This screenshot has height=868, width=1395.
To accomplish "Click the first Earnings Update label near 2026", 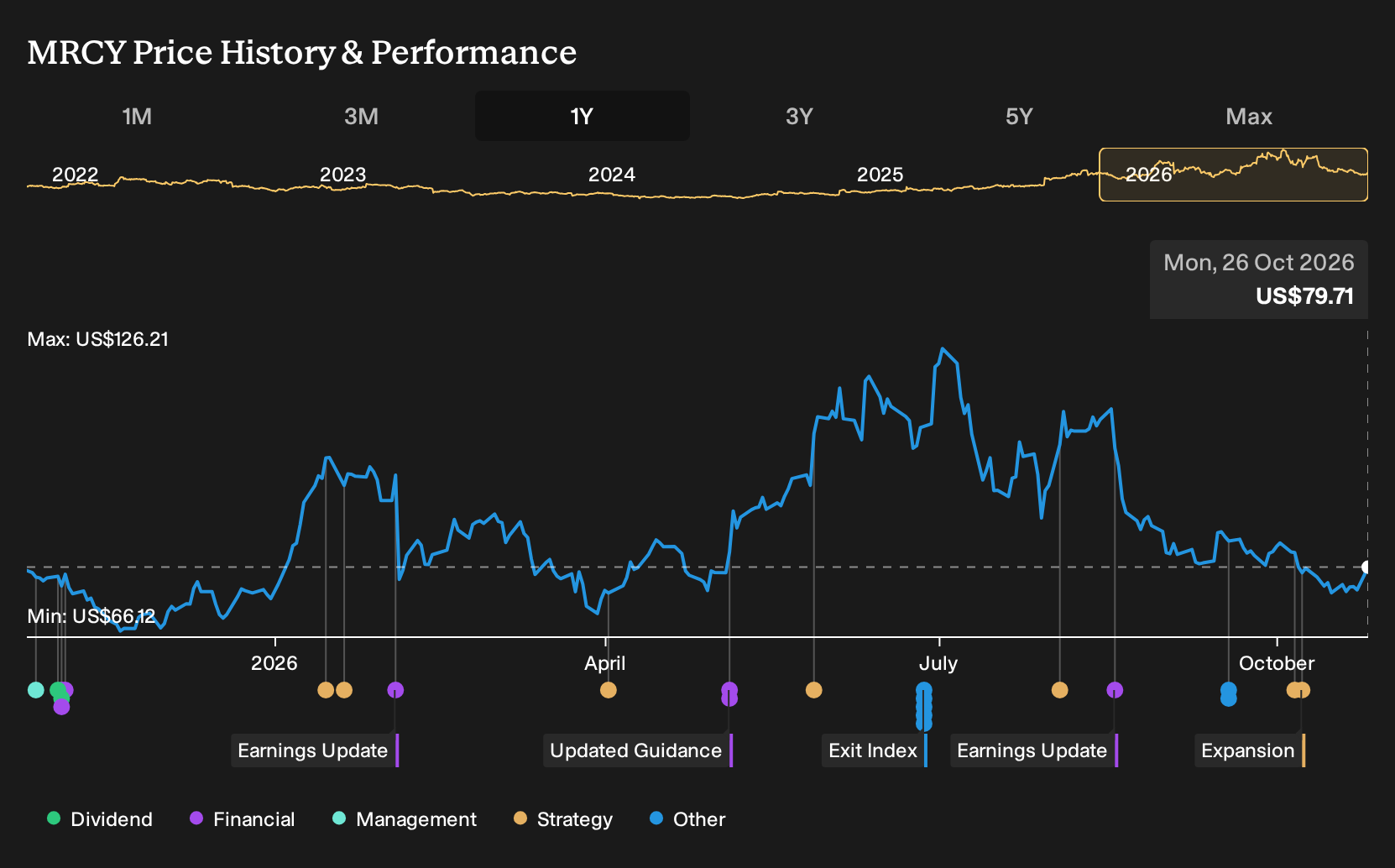I will point(315,750).
